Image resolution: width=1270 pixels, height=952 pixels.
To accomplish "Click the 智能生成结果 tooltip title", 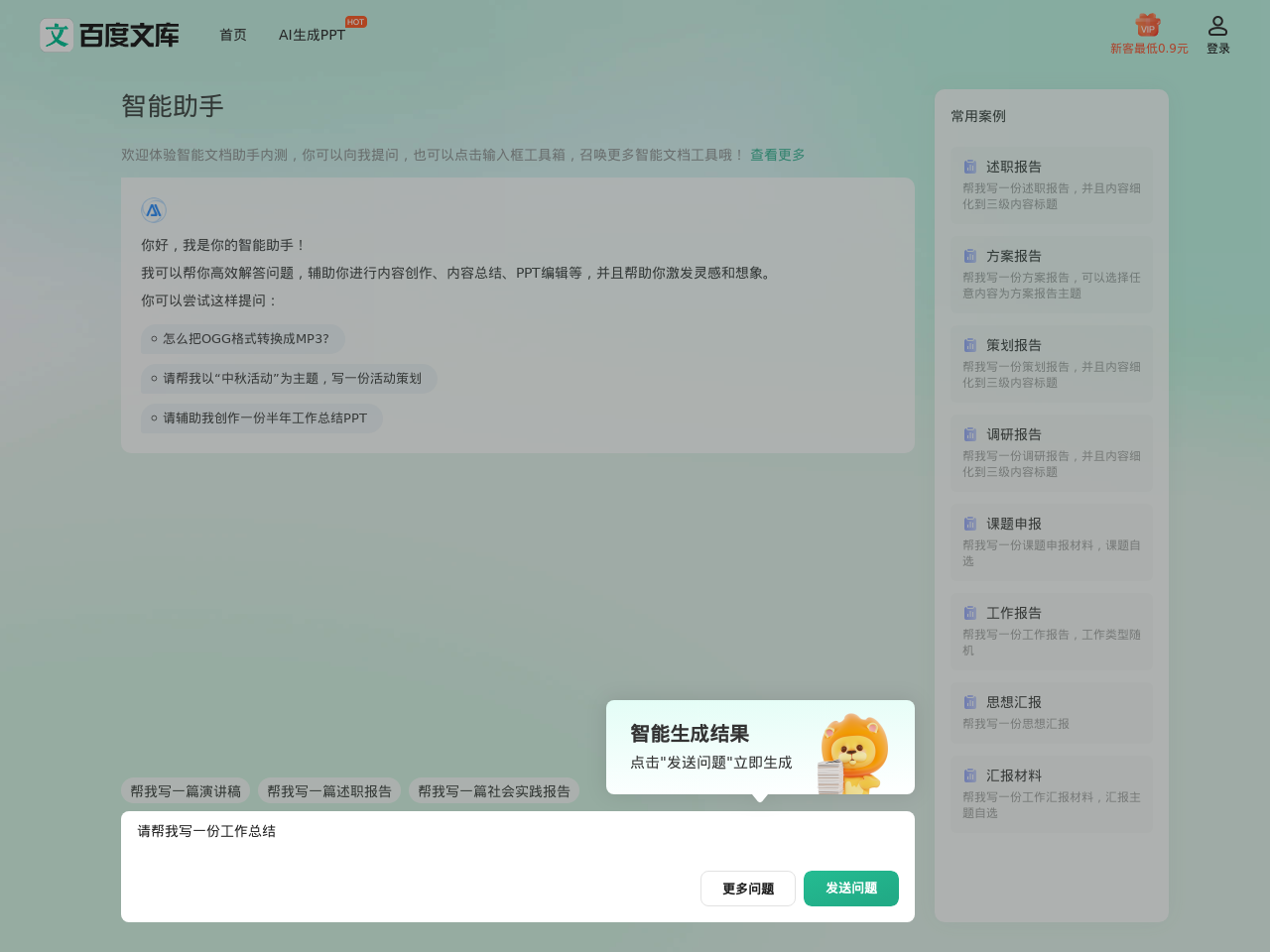I will tap(690, 734).
